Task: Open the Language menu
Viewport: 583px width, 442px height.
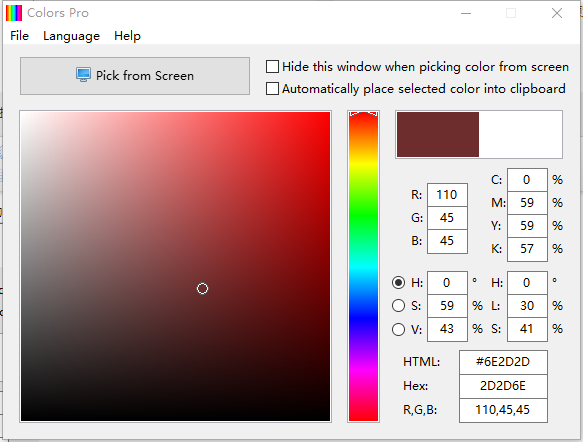Action: [x=71, y=36]
